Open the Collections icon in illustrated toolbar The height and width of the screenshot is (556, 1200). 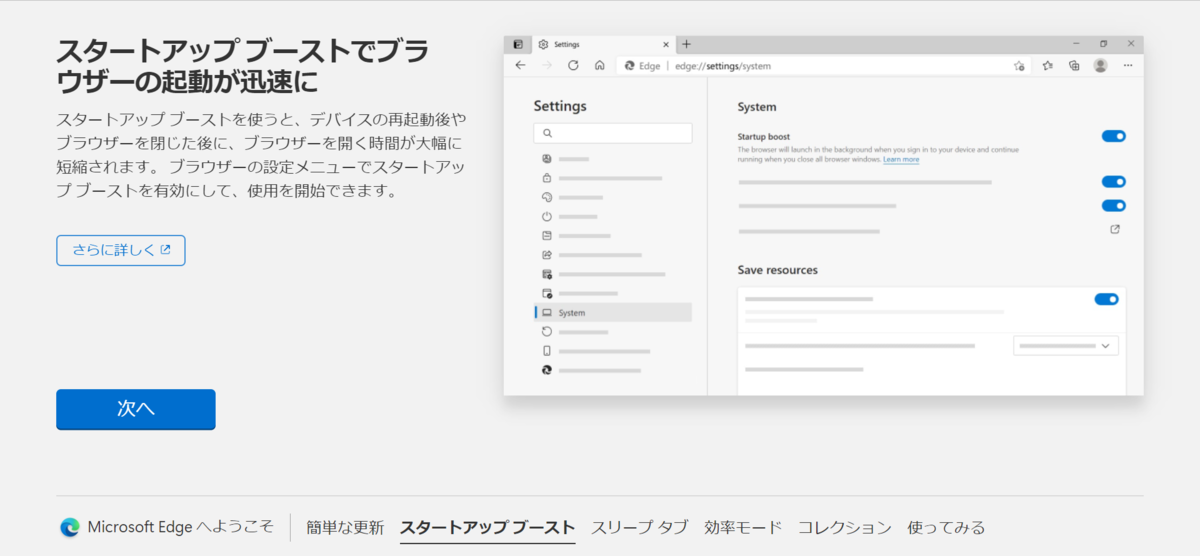[x=1074, y=65]
